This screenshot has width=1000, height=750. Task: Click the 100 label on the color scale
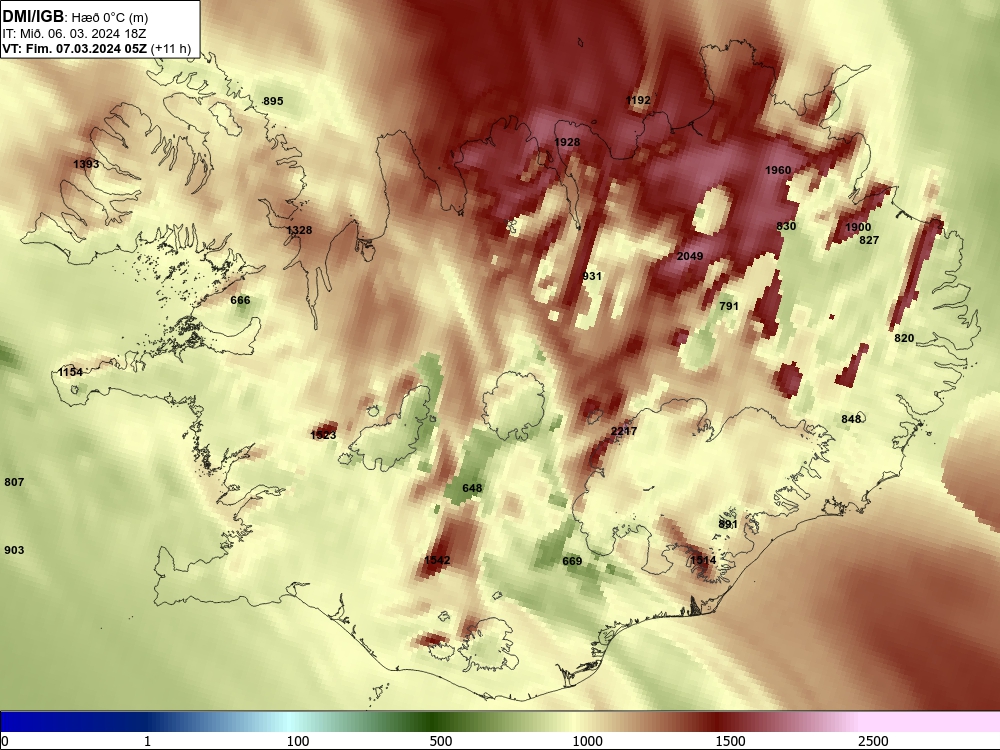pyautogui.click(x=298, y=741)
